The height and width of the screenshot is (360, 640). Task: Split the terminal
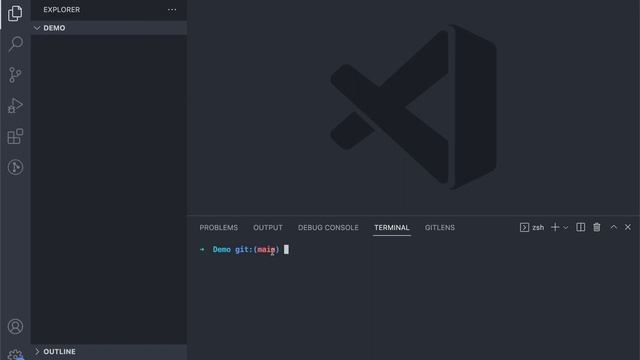[x=580, y=227]
